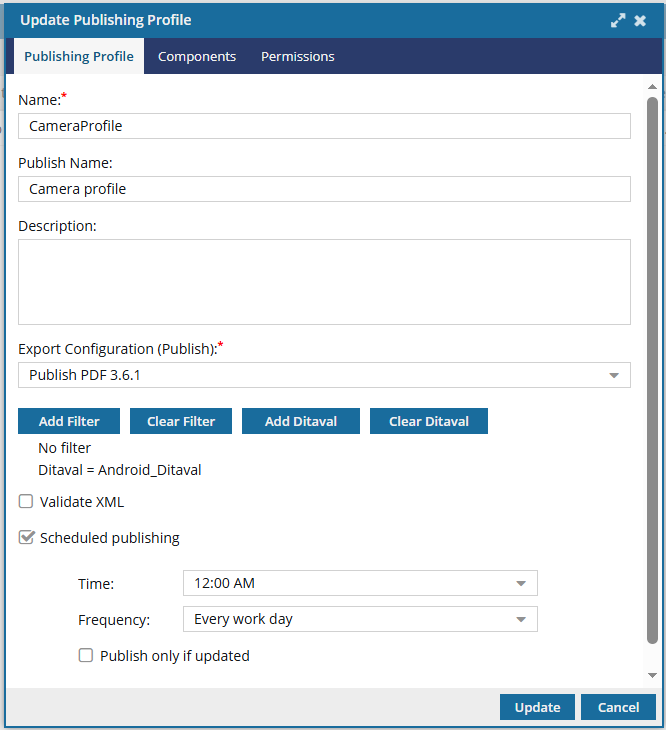Image resolution: width=666 pixels, height=730 pixels.
Task: Enable the Validate XML checkbox
Action: [27, 502]
